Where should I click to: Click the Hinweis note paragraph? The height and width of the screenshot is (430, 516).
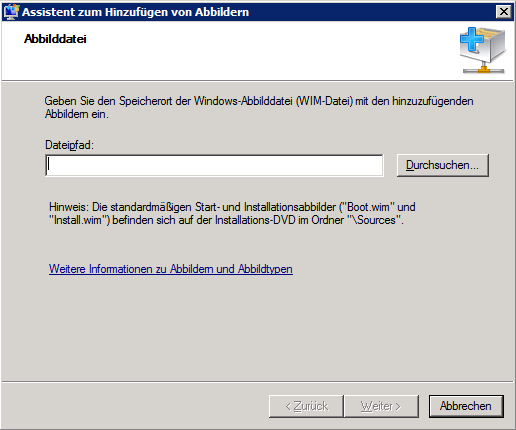(x=232, y=213)
